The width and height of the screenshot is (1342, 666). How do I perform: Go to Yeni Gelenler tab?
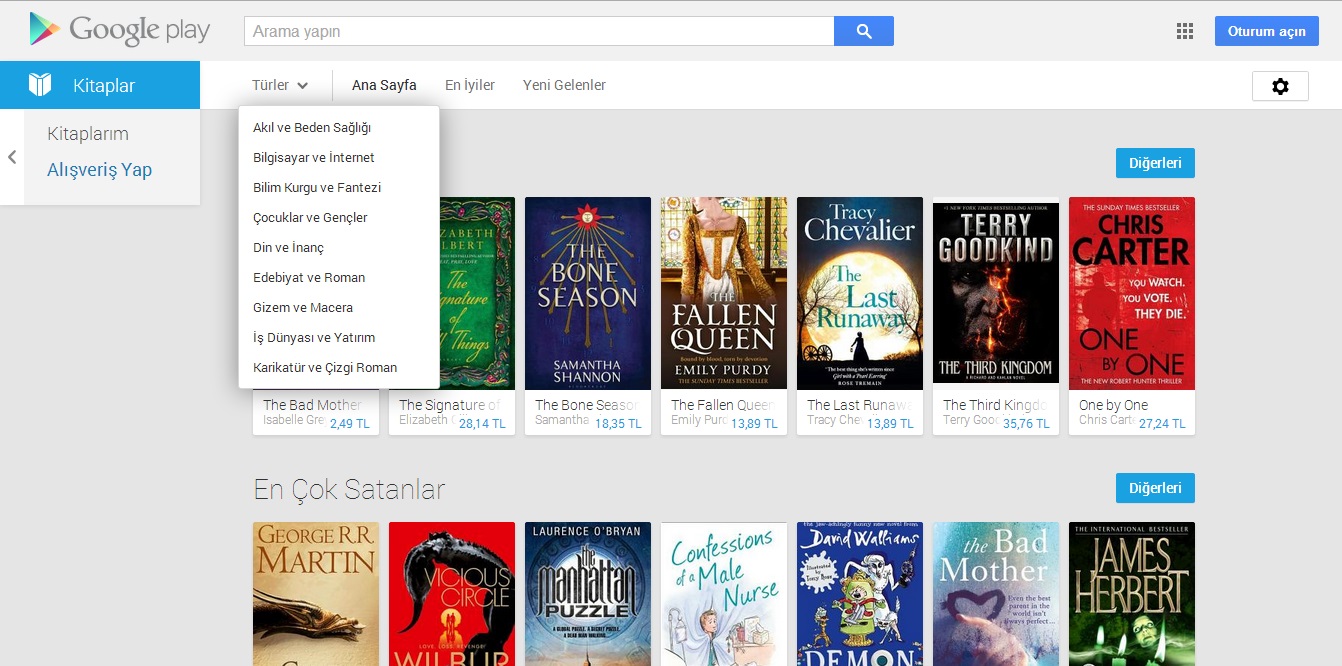pyautogui.click(x=564, y=85)
